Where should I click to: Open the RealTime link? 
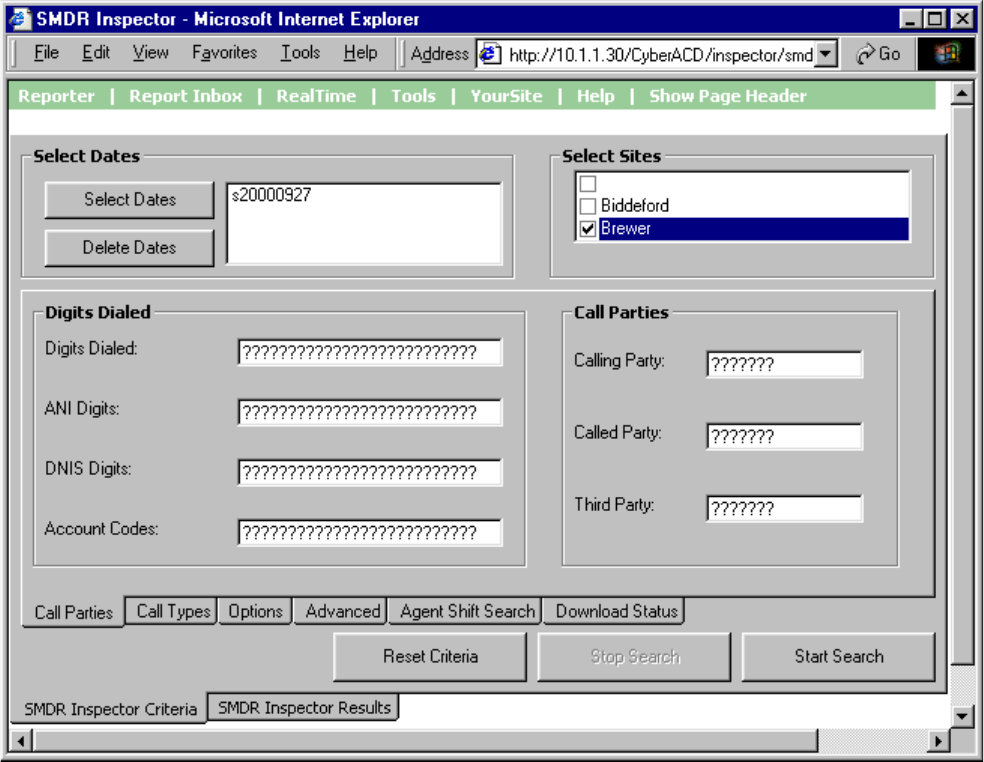[316, 96]
